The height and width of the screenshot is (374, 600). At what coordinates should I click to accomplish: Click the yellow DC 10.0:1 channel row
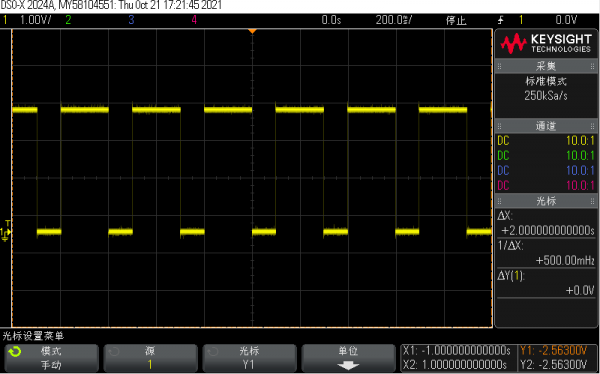click(x=546, y=141)
